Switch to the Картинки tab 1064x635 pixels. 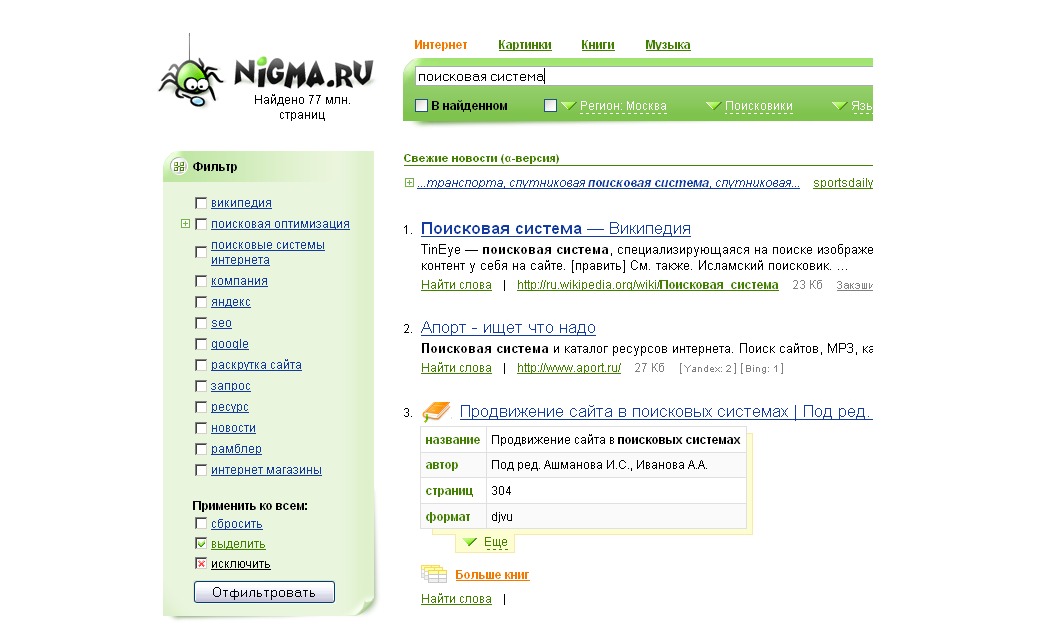525,45
